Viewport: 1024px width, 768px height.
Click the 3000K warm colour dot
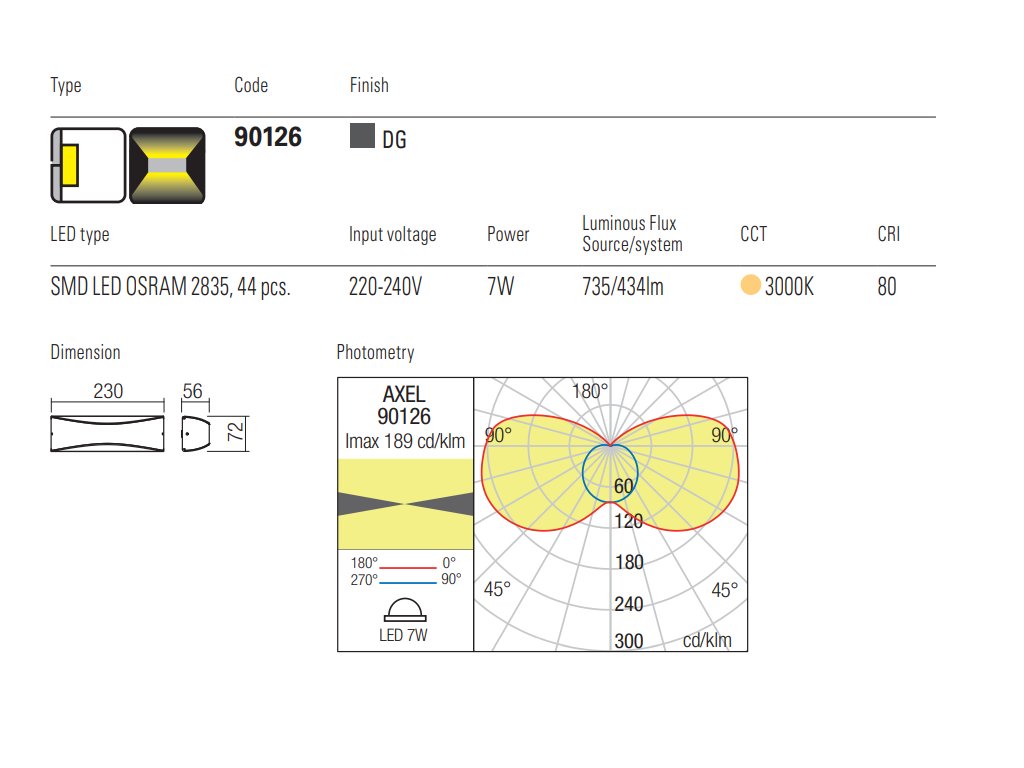tap(750, 285)
